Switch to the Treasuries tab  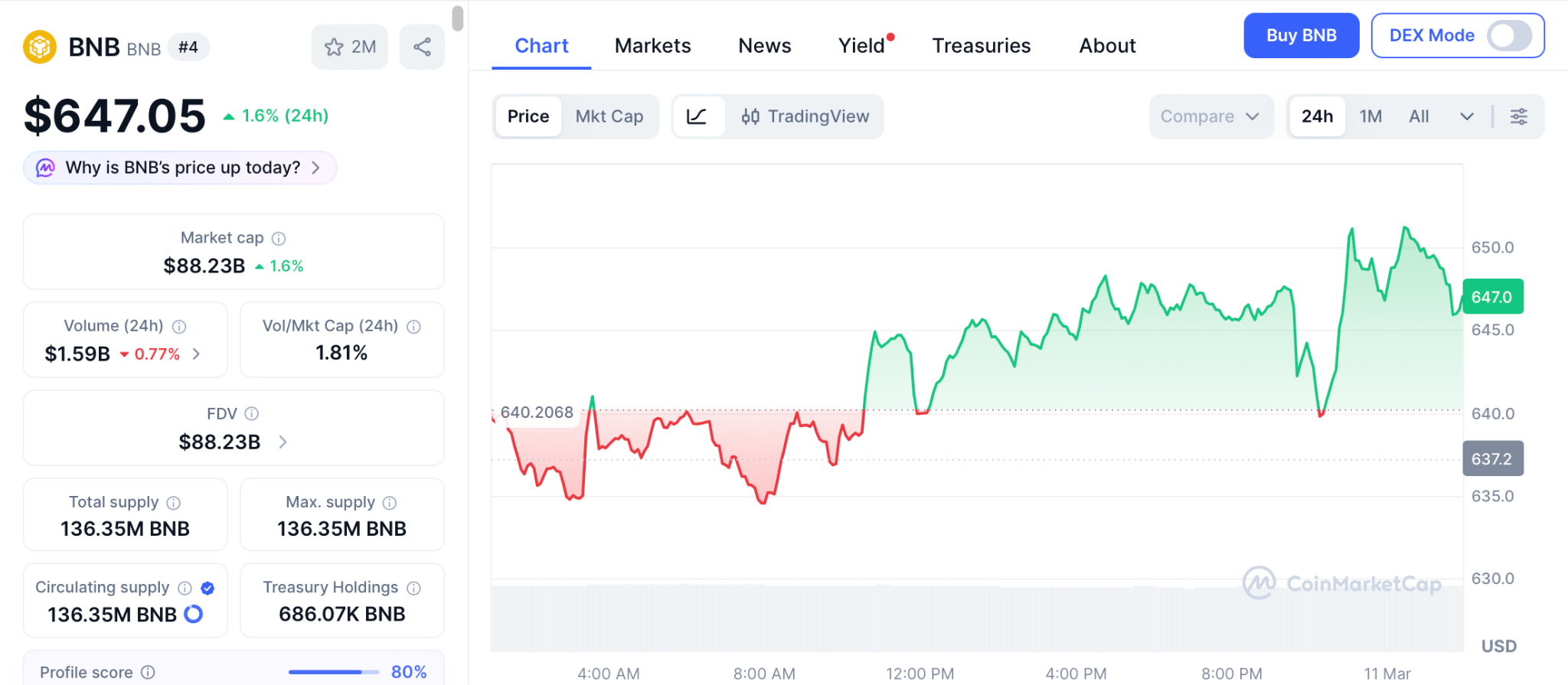[x=981, y=46]
